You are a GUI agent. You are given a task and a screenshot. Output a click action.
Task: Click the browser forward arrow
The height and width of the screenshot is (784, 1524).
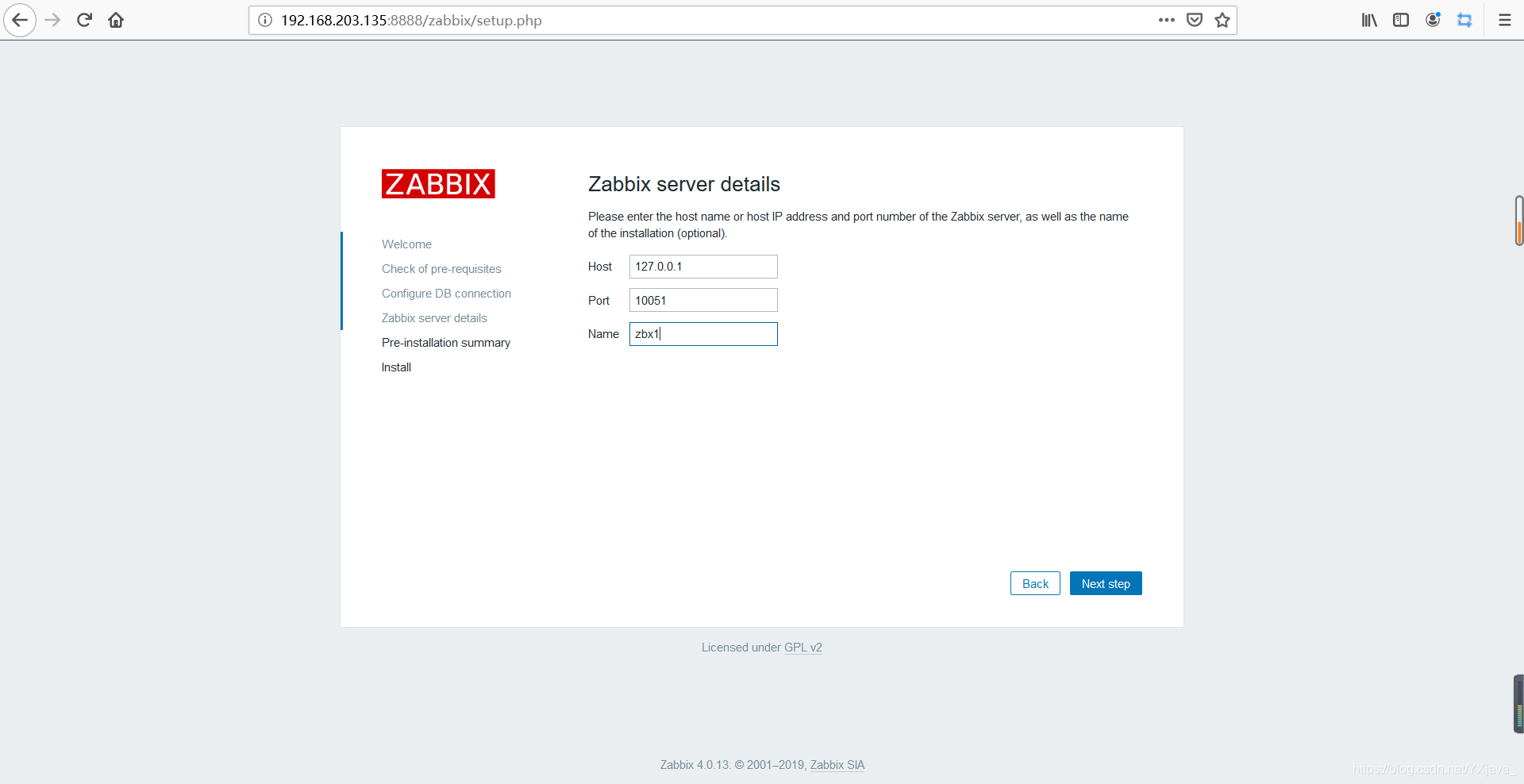pos(52,20)
